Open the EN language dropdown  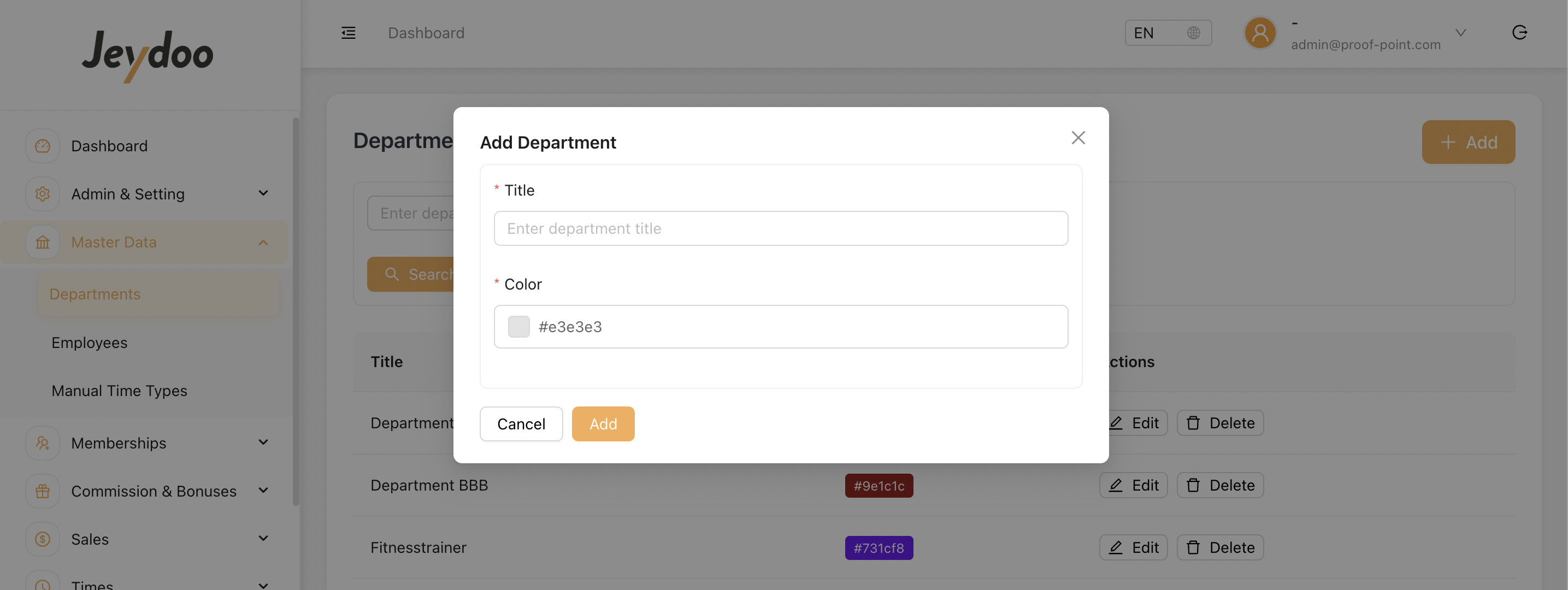tap(1168, 33)
